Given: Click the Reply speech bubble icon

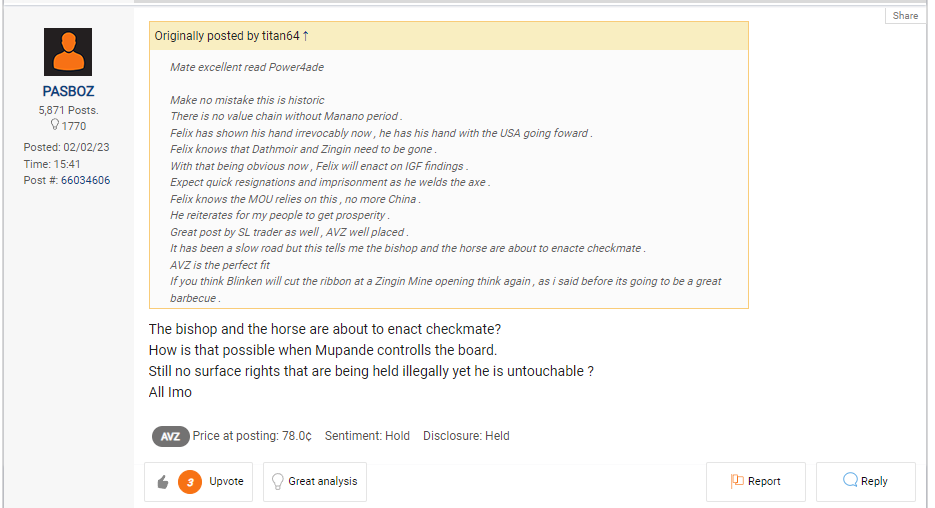Looking at the screenshot, I should [x=850, y=481].
